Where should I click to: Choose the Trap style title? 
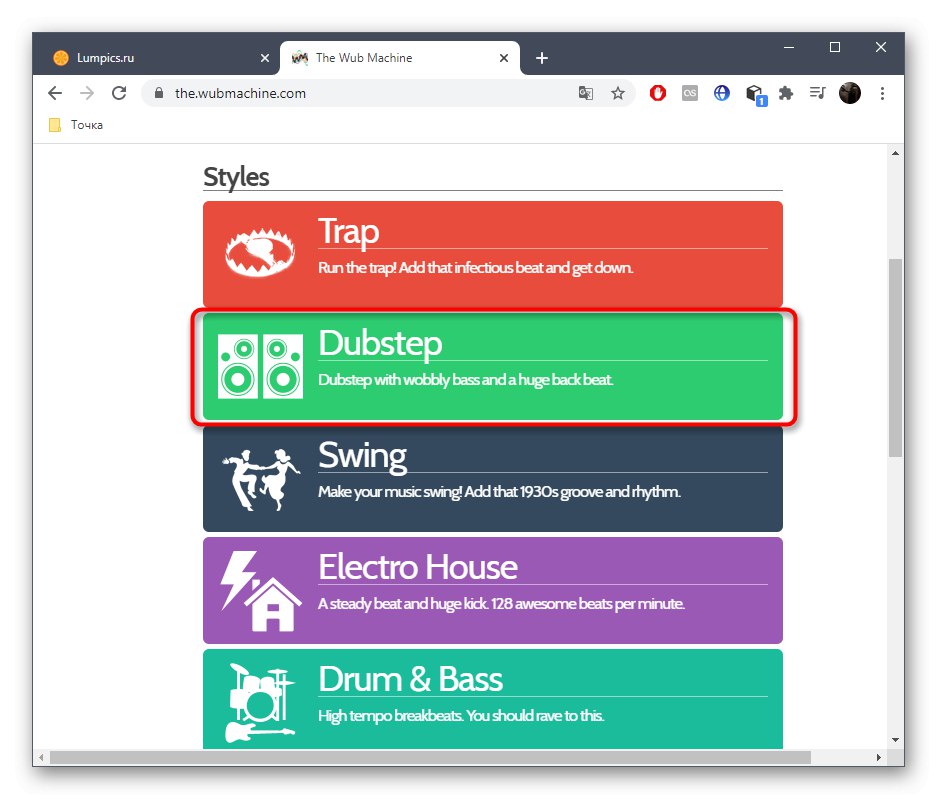pos(348,232)
